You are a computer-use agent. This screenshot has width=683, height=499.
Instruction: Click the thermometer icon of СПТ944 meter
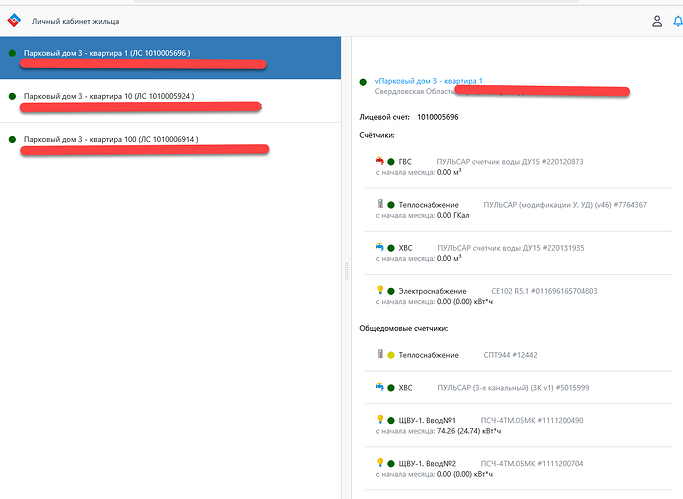click(379, 354)
